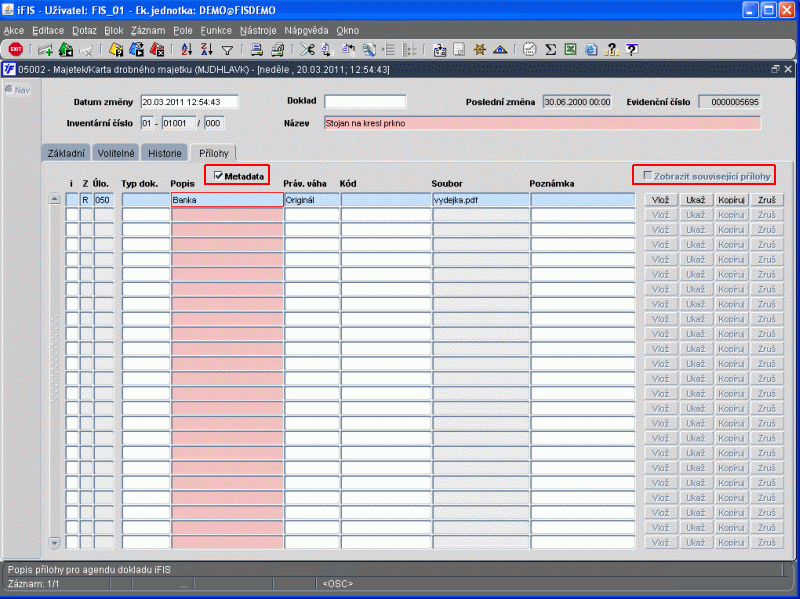This screenshot has width=800, height=599.
Task: Click the print toolbar icon
Action: tap(257, 49)
